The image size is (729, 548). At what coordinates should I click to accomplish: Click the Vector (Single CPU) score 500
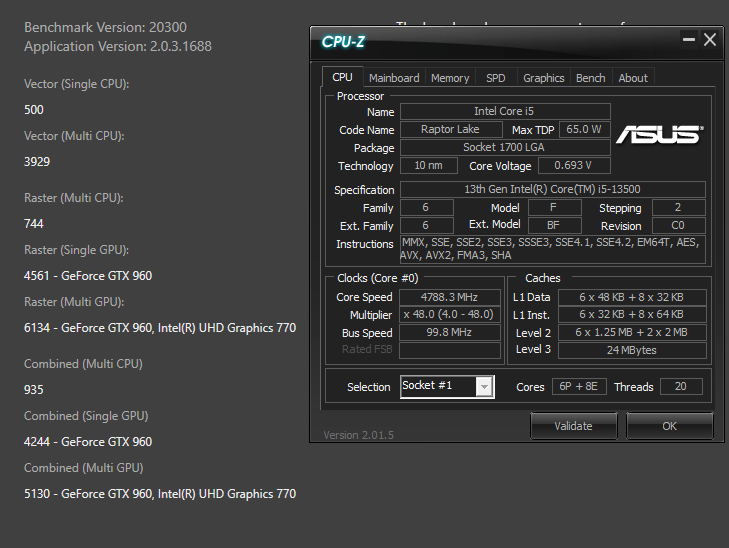tap(34, 110)
